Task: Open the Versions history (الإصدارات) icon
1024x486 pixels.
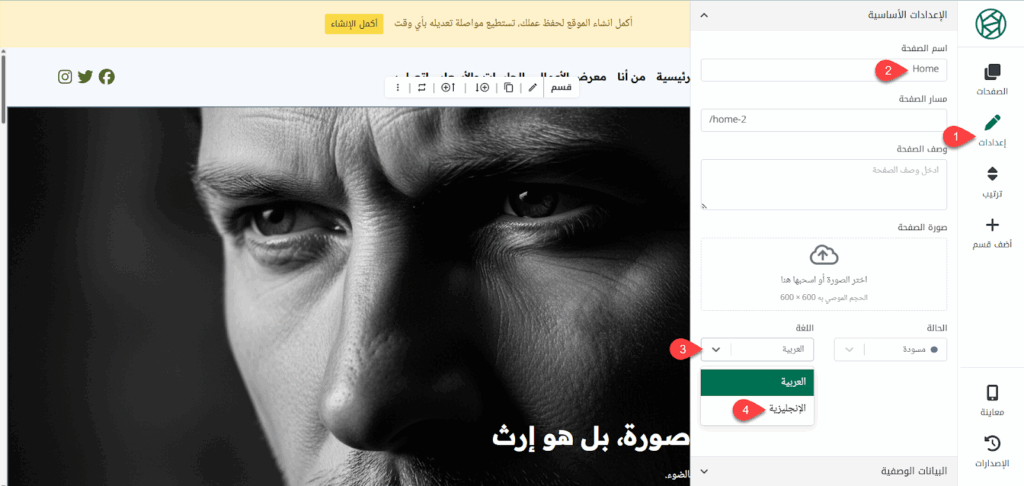Action: coord(991,451)
